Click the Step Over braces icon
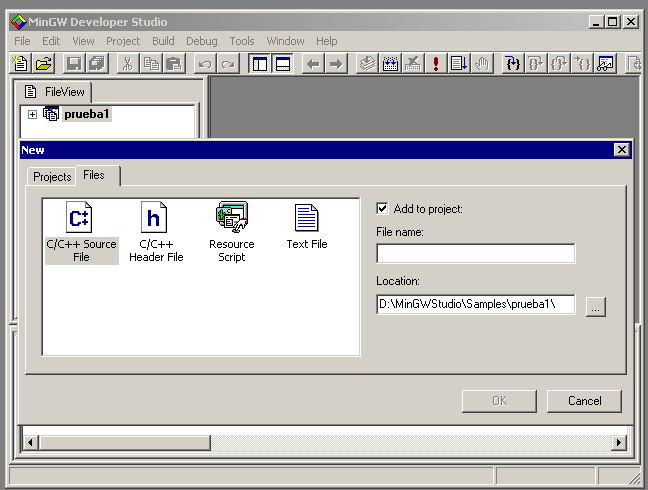648x490 pixels. point(536,64)
